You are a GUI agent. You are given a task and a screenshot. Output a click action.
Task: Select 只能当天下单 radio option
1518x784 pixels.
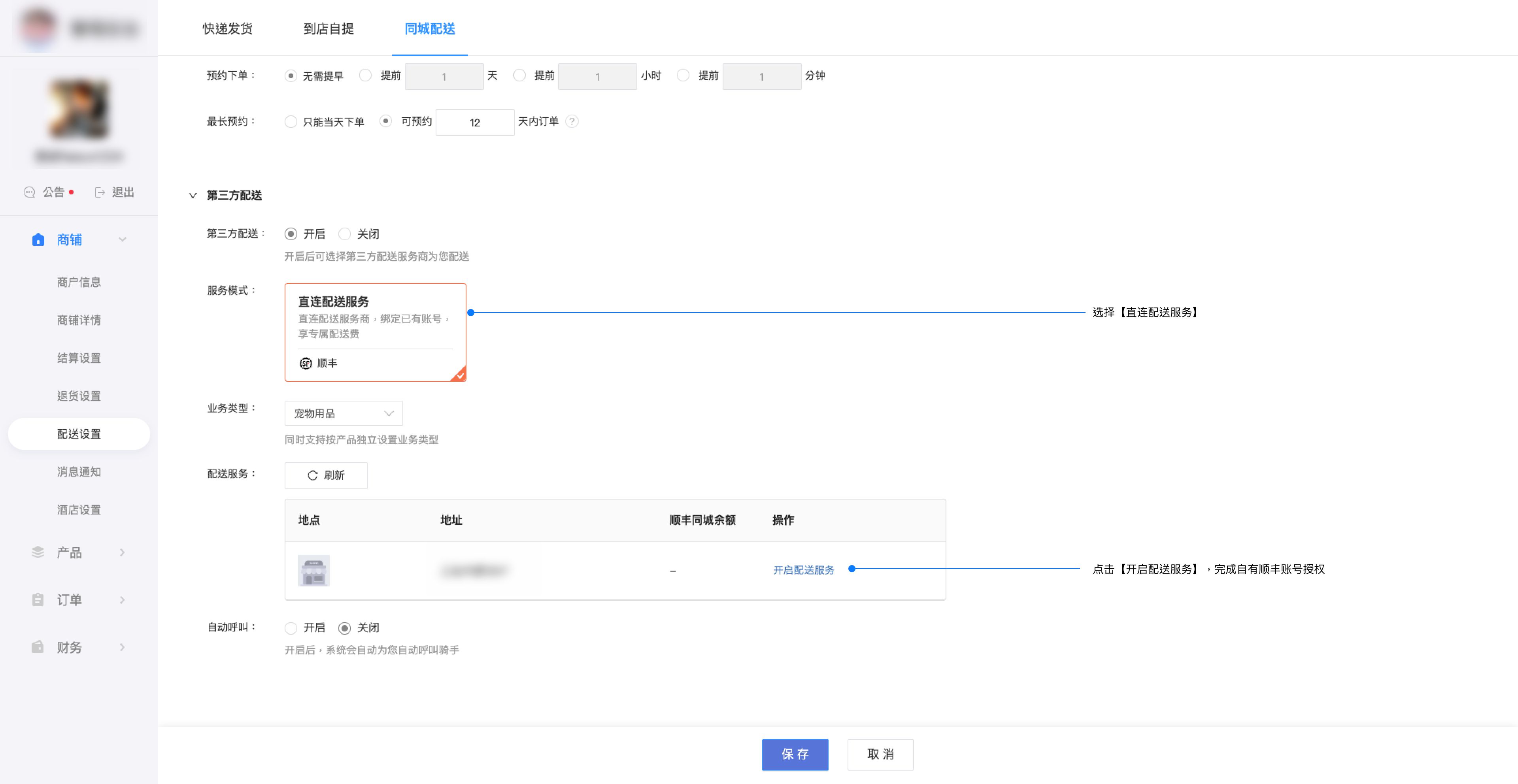coord(291,122)
